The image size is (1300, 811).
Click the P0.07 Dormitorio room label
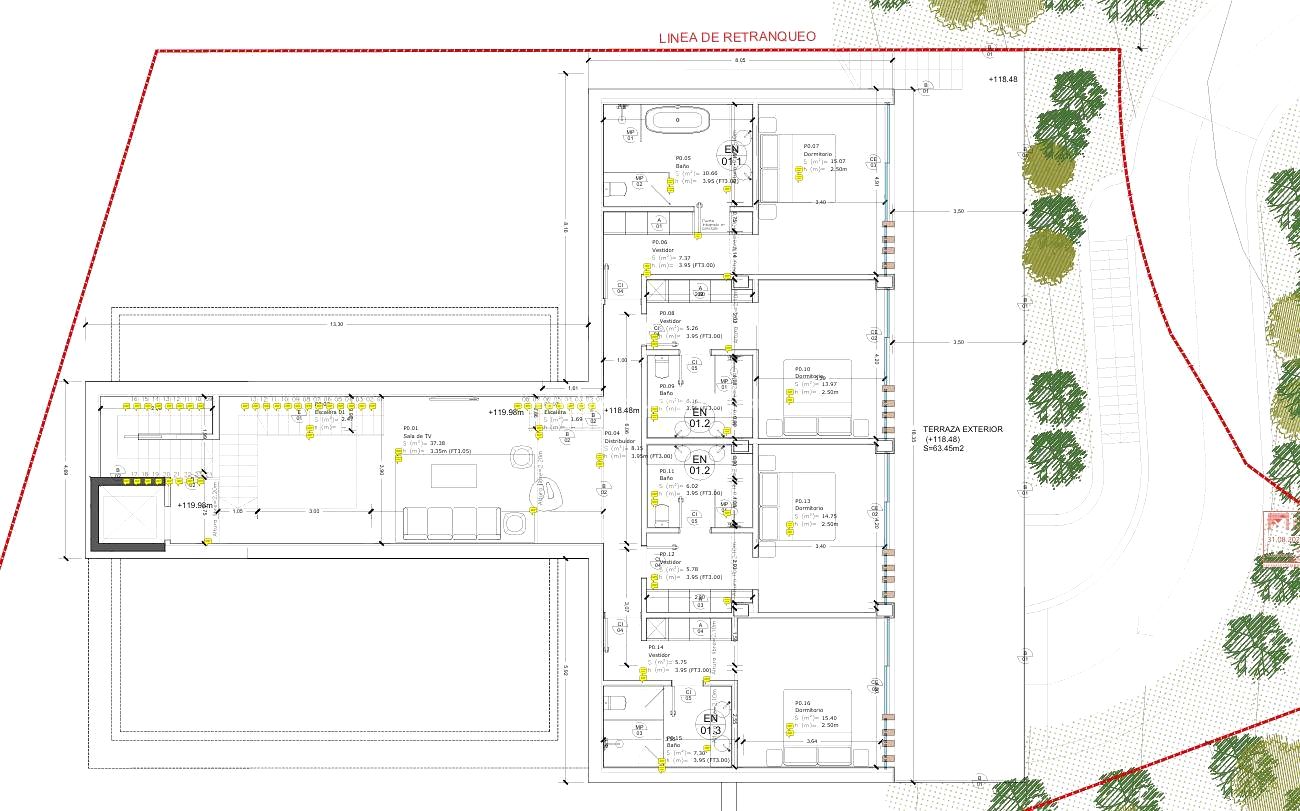tap(819, 149)
